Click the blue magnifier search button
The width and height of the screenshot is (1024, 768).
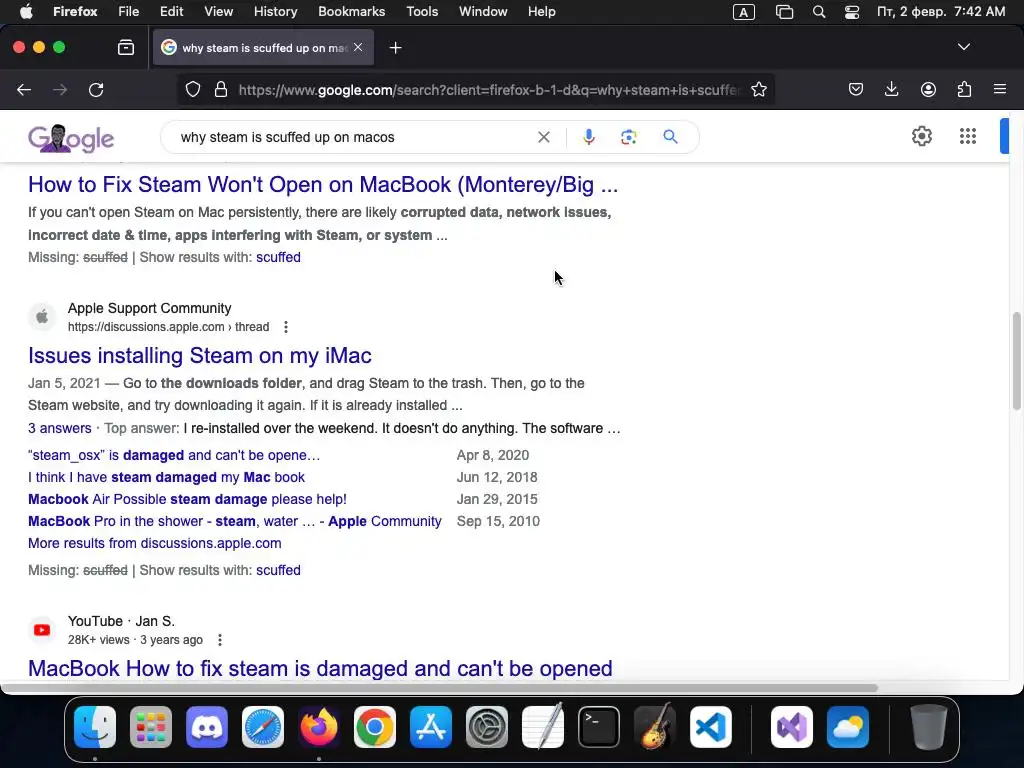tap(670, 137)
